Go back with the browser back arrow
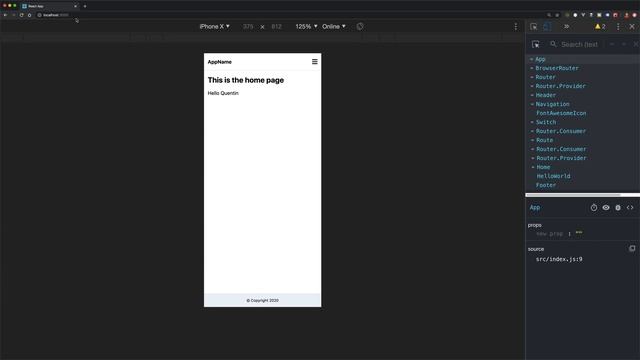 (5, 15)
